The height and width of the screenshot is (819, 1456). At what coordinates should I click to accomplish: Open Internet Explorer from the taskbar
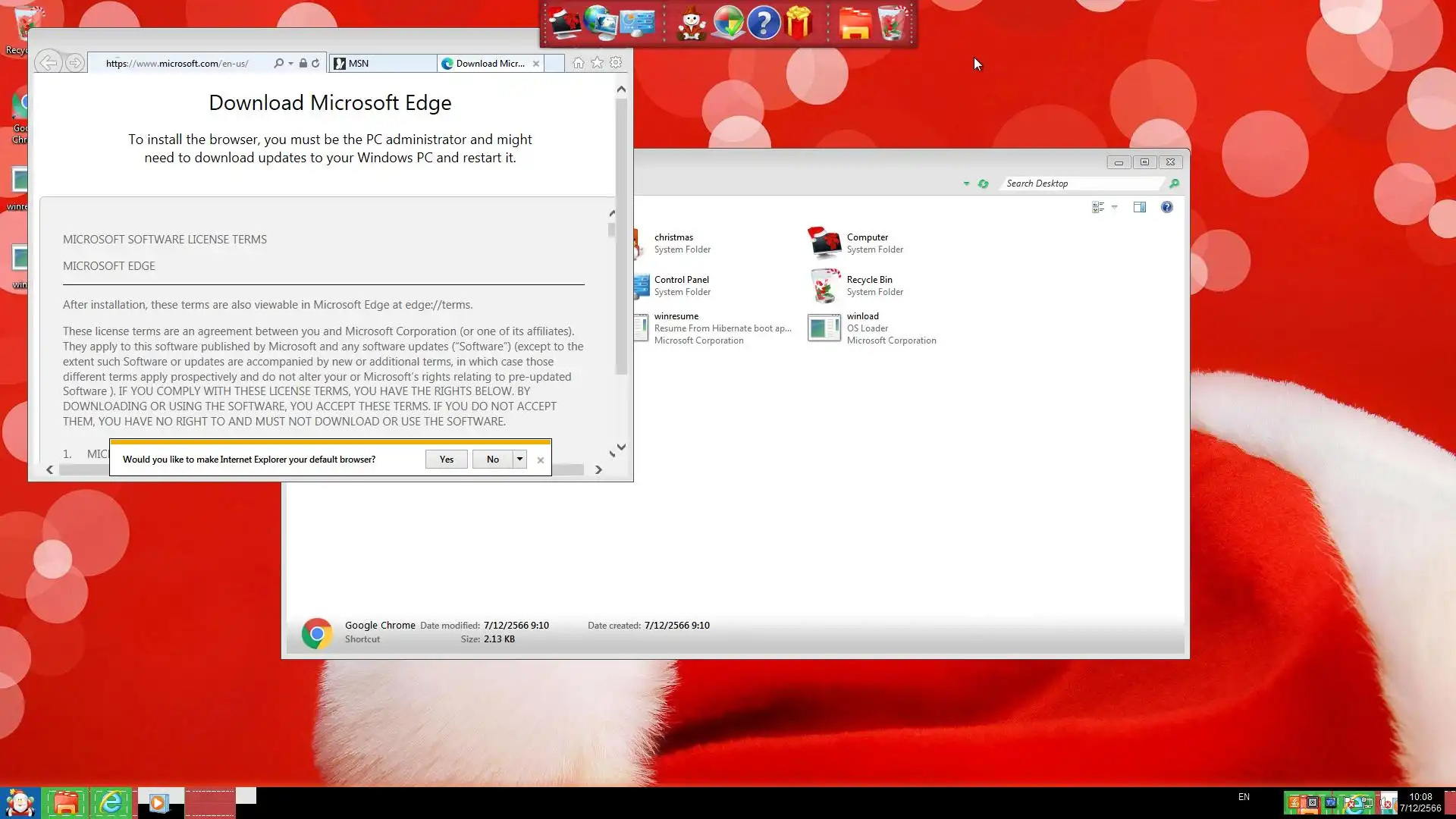(111, 802)
